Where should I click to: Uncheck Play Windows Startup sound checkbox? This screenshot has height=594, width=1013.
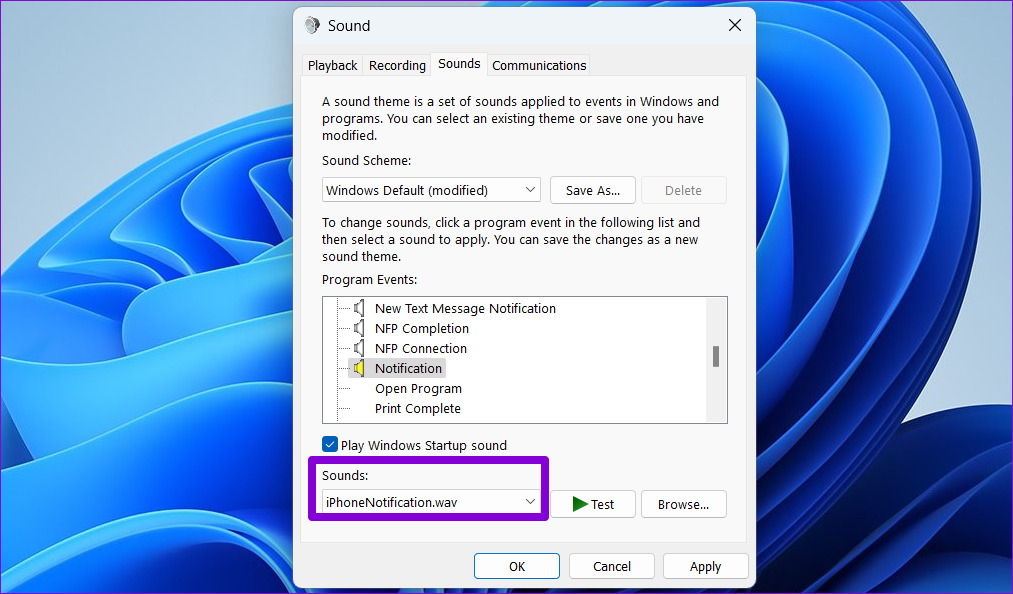(x=329, y=445)
